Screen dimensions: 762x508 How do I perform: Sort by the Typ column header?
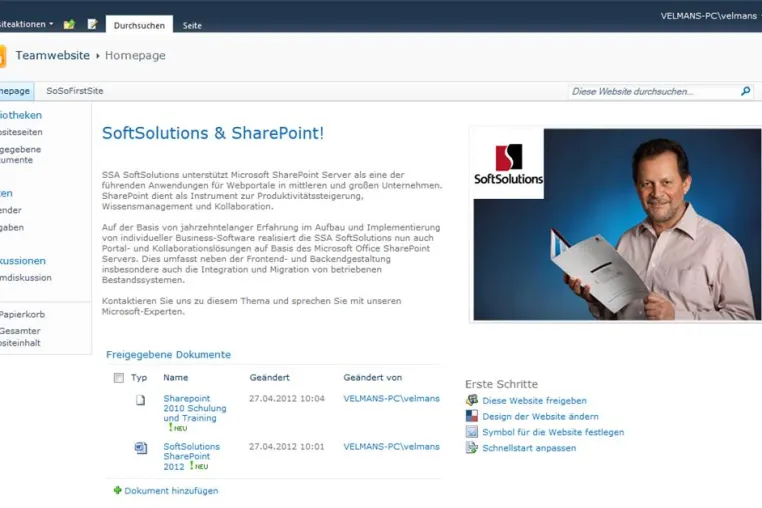tap(139, 377)
